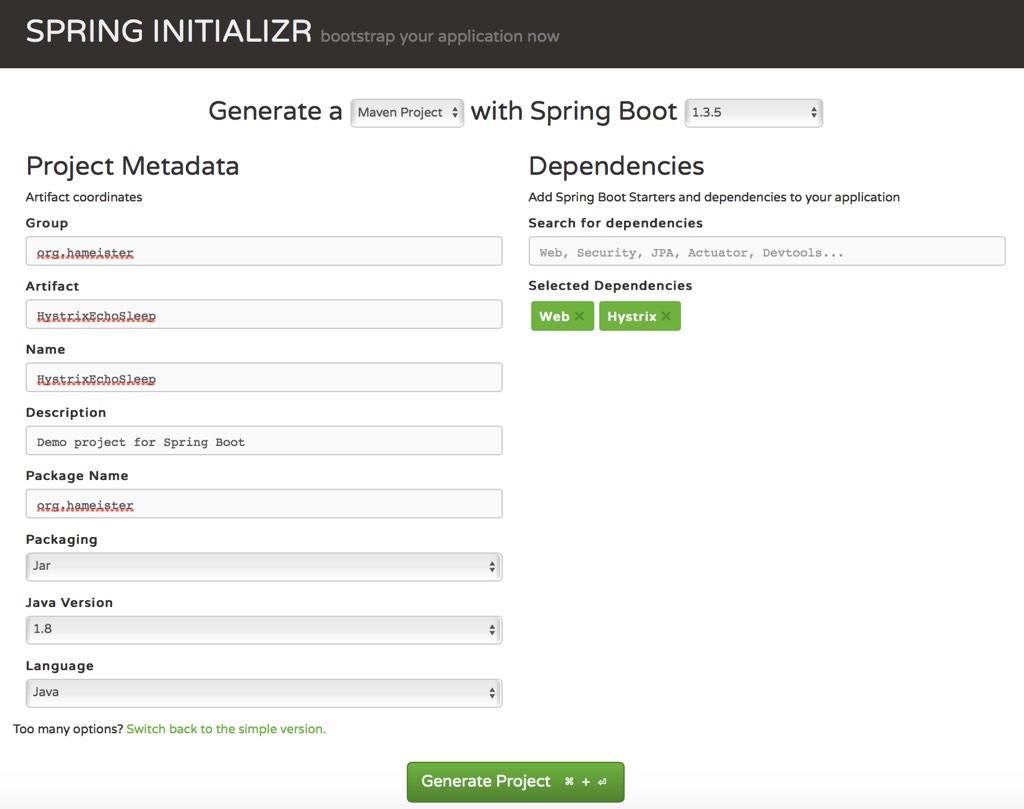Select the Name input field

[264, 378]
